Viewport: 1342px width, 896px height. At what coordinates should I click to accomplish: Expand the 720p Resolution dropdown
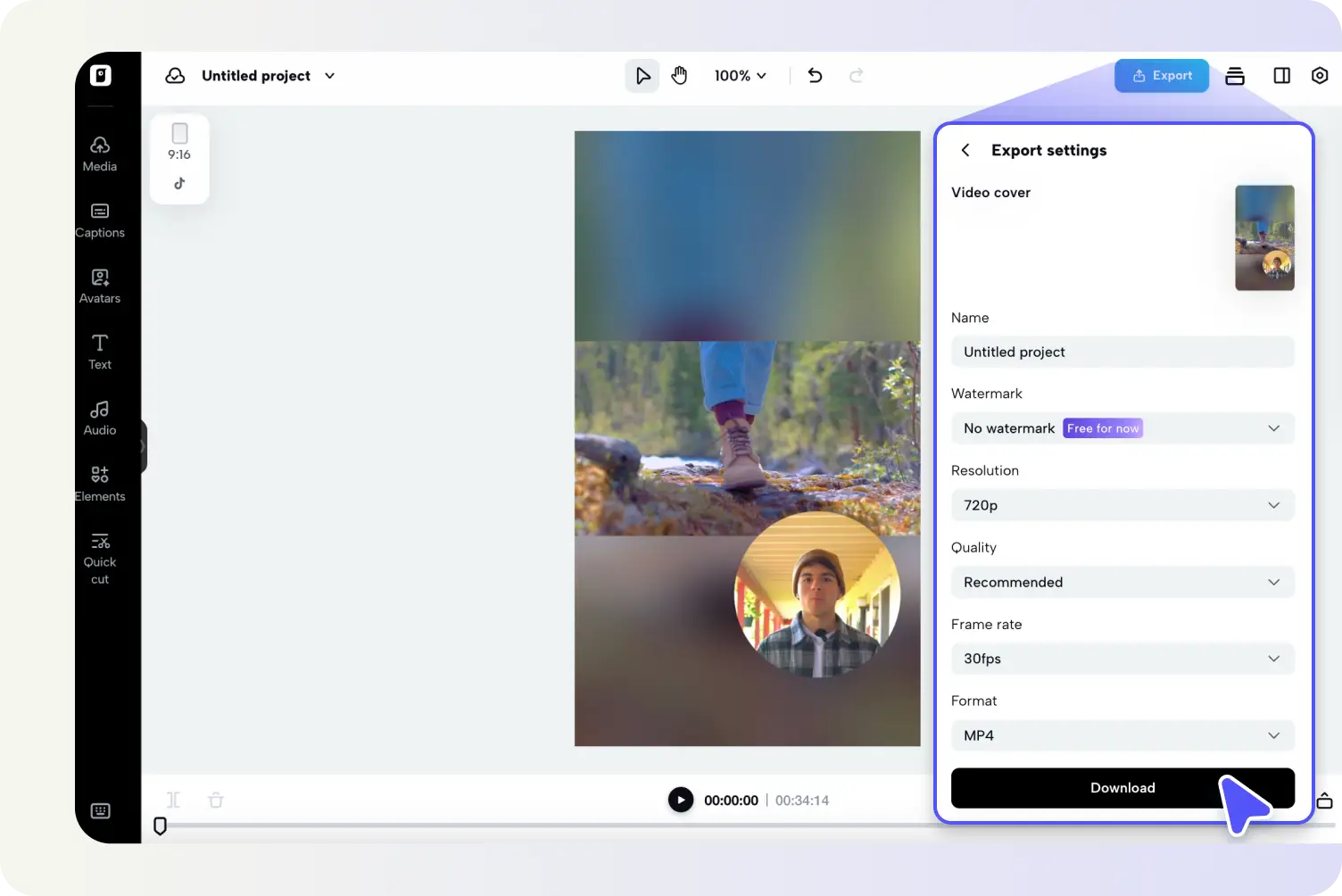1122,505
